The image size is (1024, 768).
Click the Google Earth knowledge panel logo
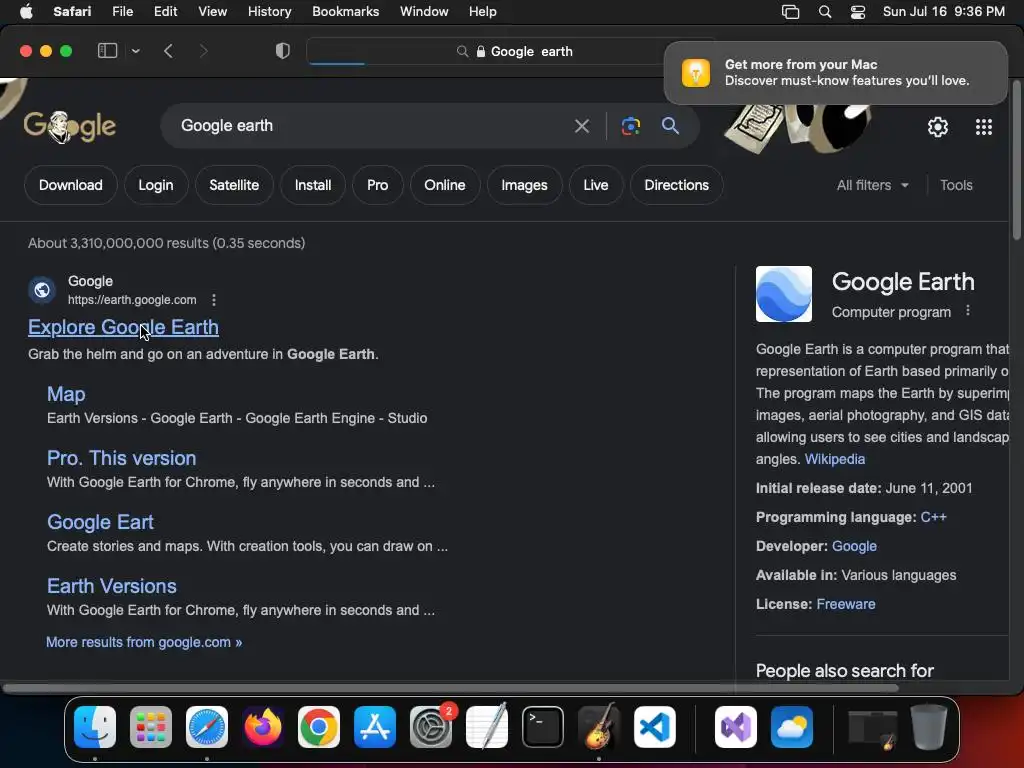[x=784, y=294]
